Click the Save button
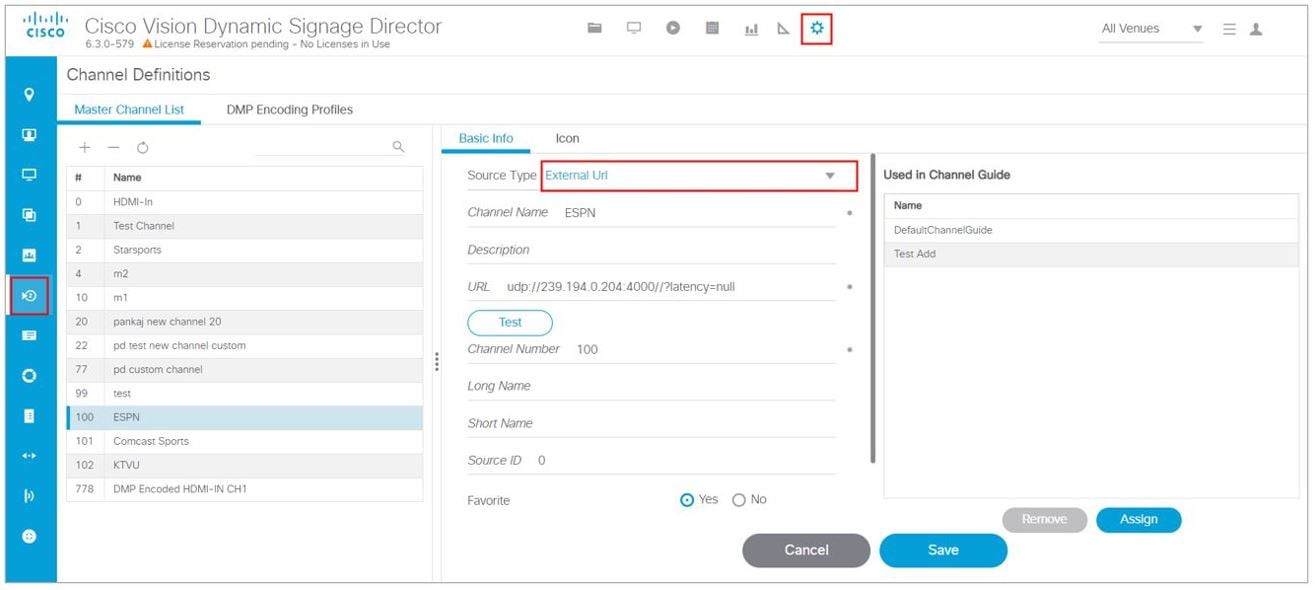Image resolution: width=1315 pixels, height=590 pixels. pos(942,550)
